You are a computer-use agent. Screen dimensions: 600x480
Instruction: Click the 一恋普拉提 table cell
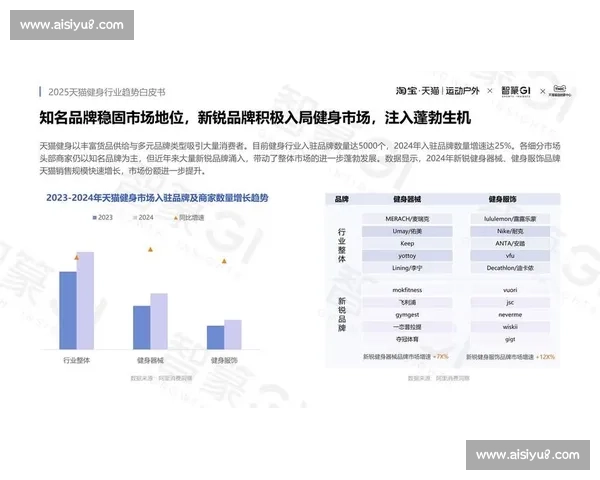tap(407, 327)
